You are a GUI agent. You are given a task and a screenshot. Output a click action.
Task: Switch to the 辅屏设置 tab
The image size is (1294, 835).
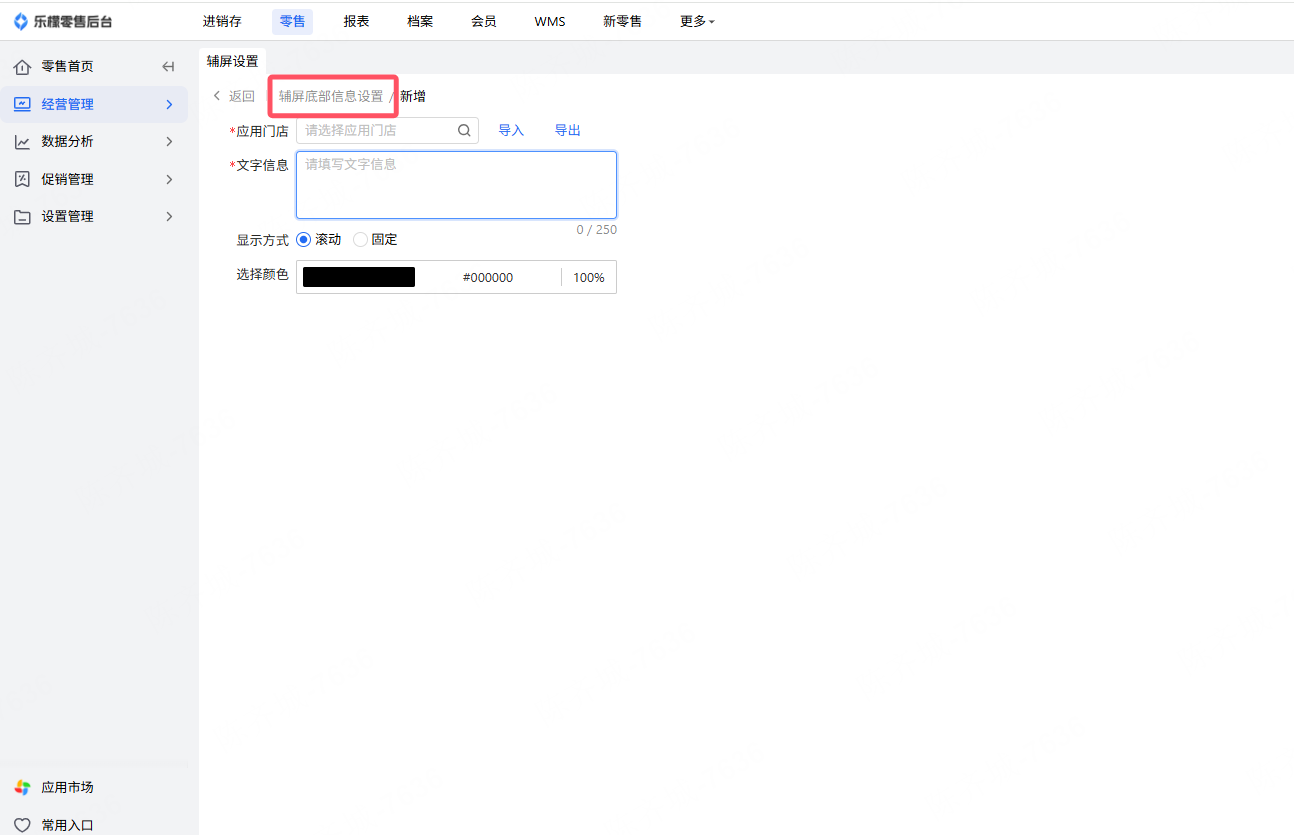click(x=233, y=61)
